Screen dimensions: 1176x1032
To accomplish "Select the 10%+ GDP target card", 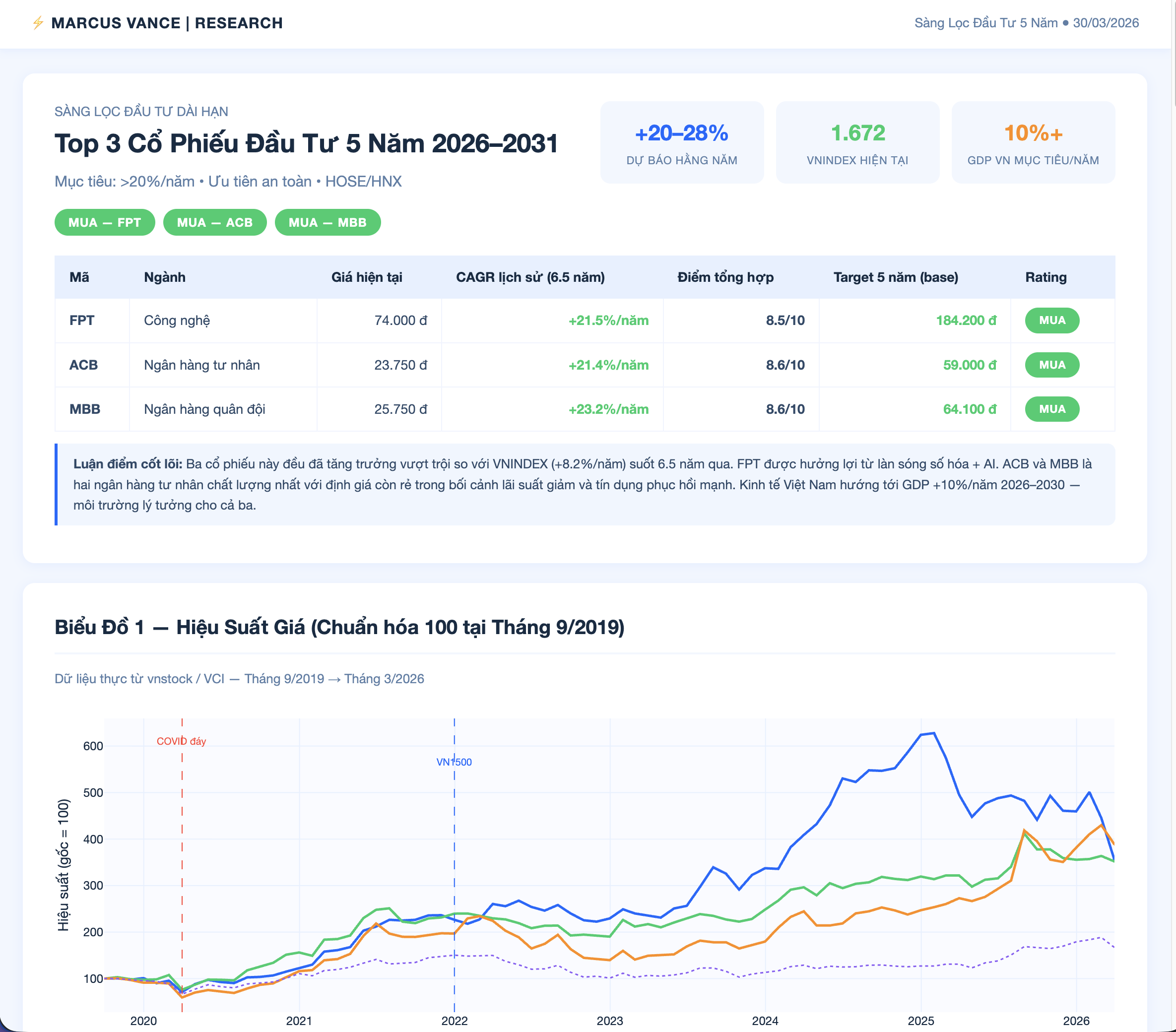I will point(1033,143).
